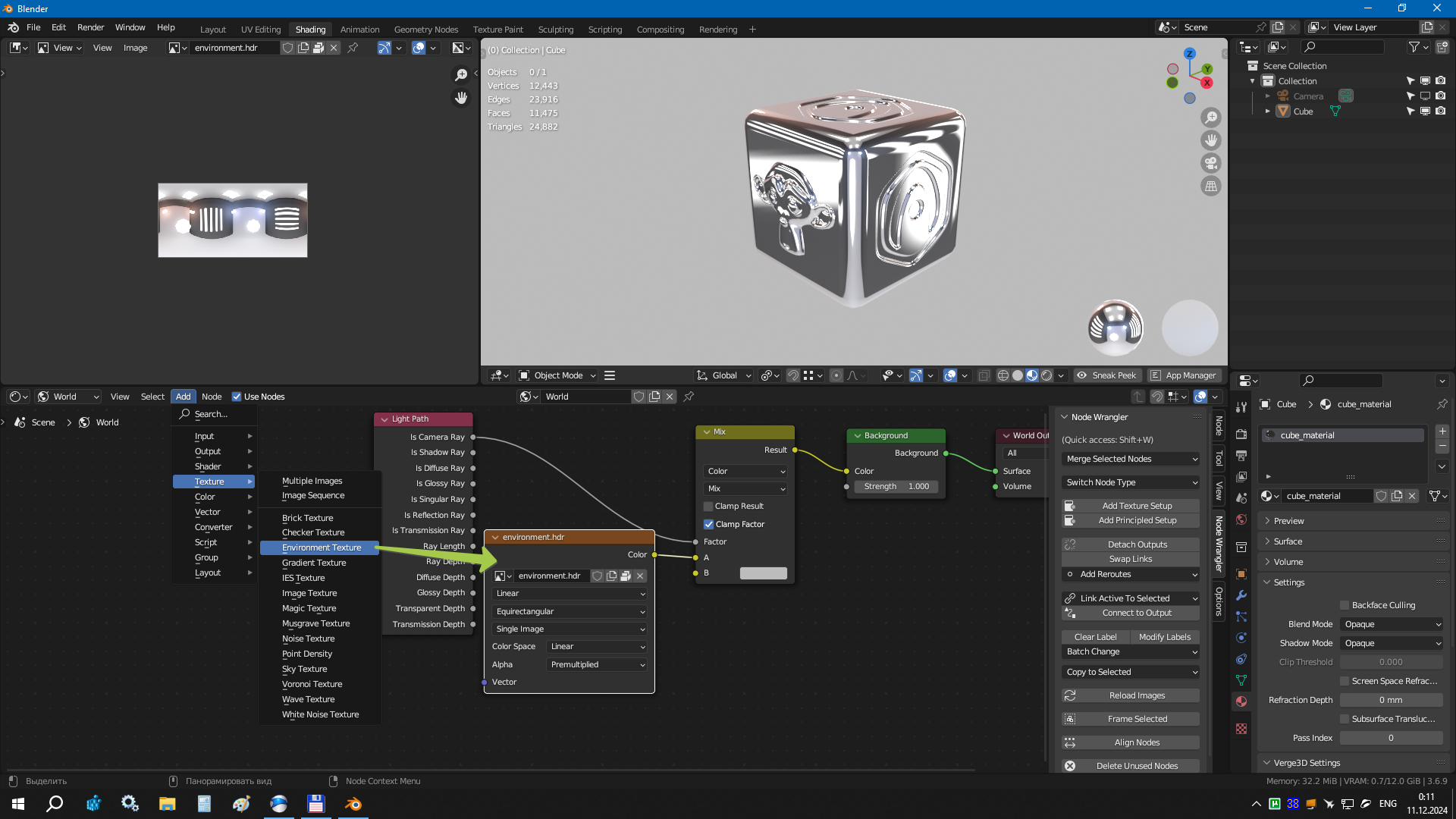Viewport: 1456px width, 819px height.
Task: Toggle viewport visibility of Camera in outliner
Action: pyautogui.click(x=1425, y=96)
